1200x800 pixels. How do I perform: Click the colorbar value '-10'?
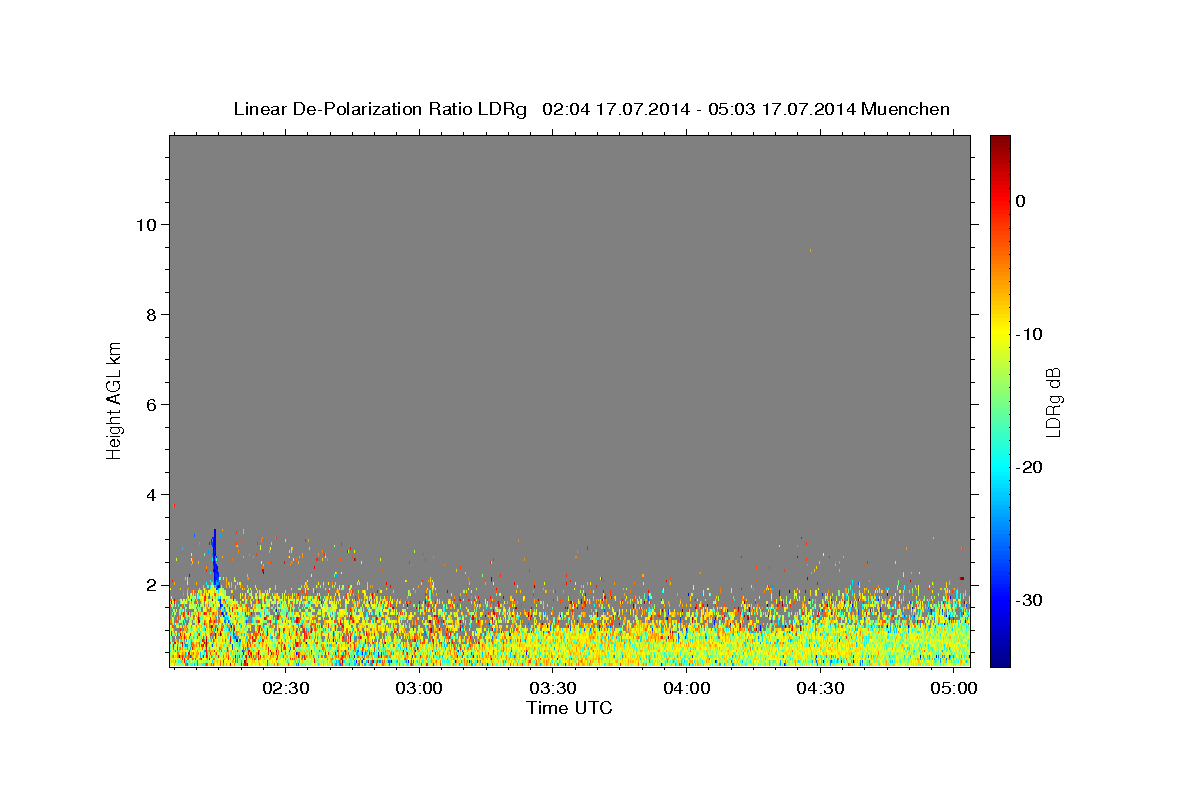[x=1029, y=334]
